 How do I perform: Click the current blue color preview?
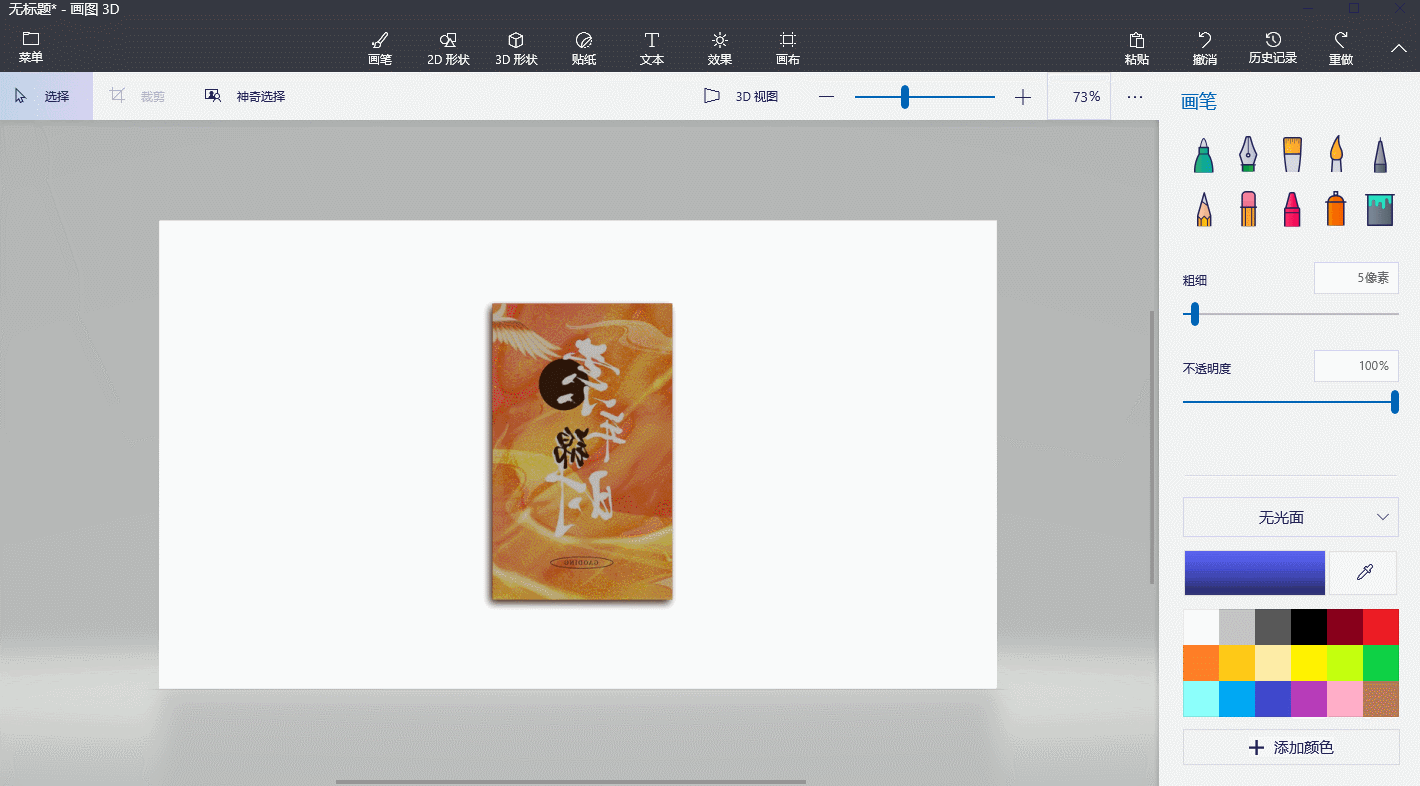pos(1255,573)
